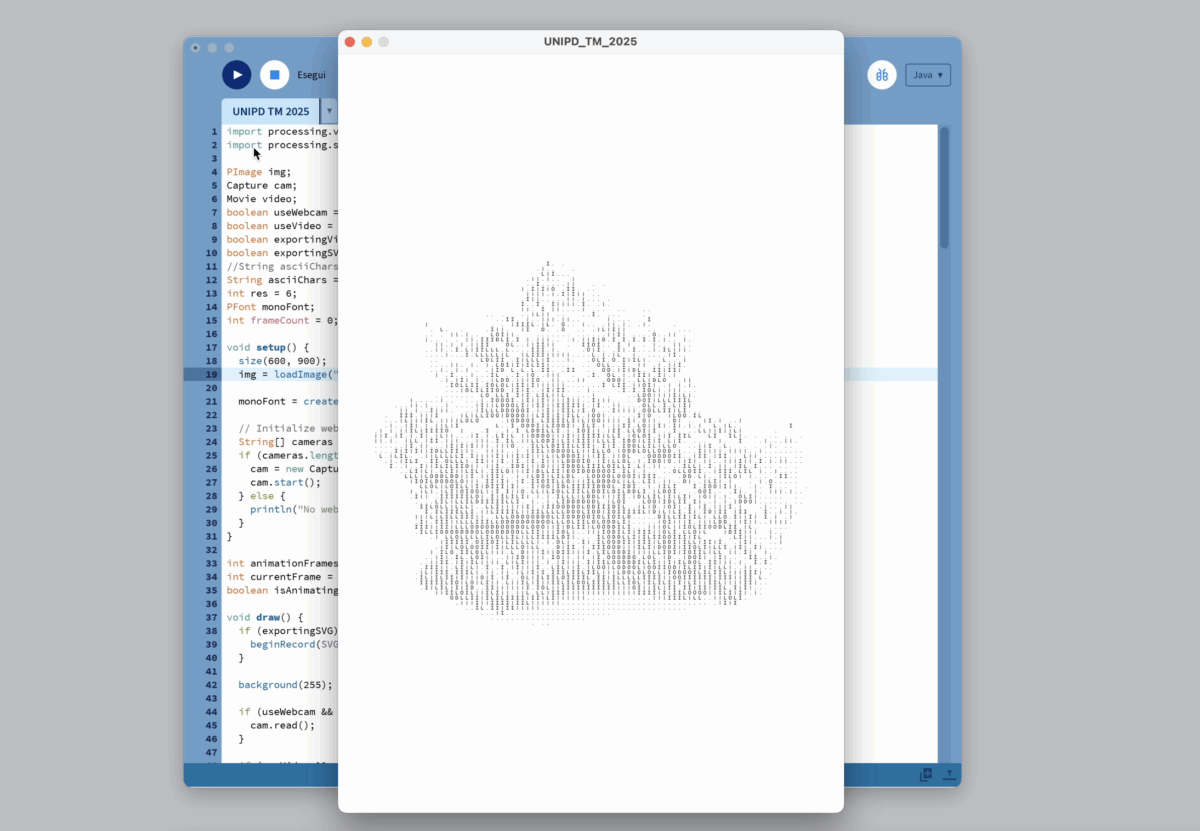Click the background(255); code line
Viewport: 1200px width, 831px height.
[284, 685]
